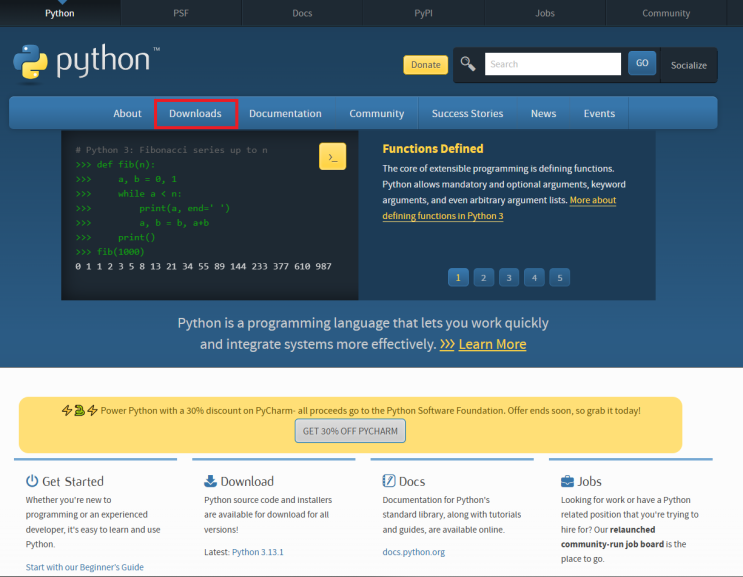Open the Python 3.13.1 latest release link

coord(257,552)
